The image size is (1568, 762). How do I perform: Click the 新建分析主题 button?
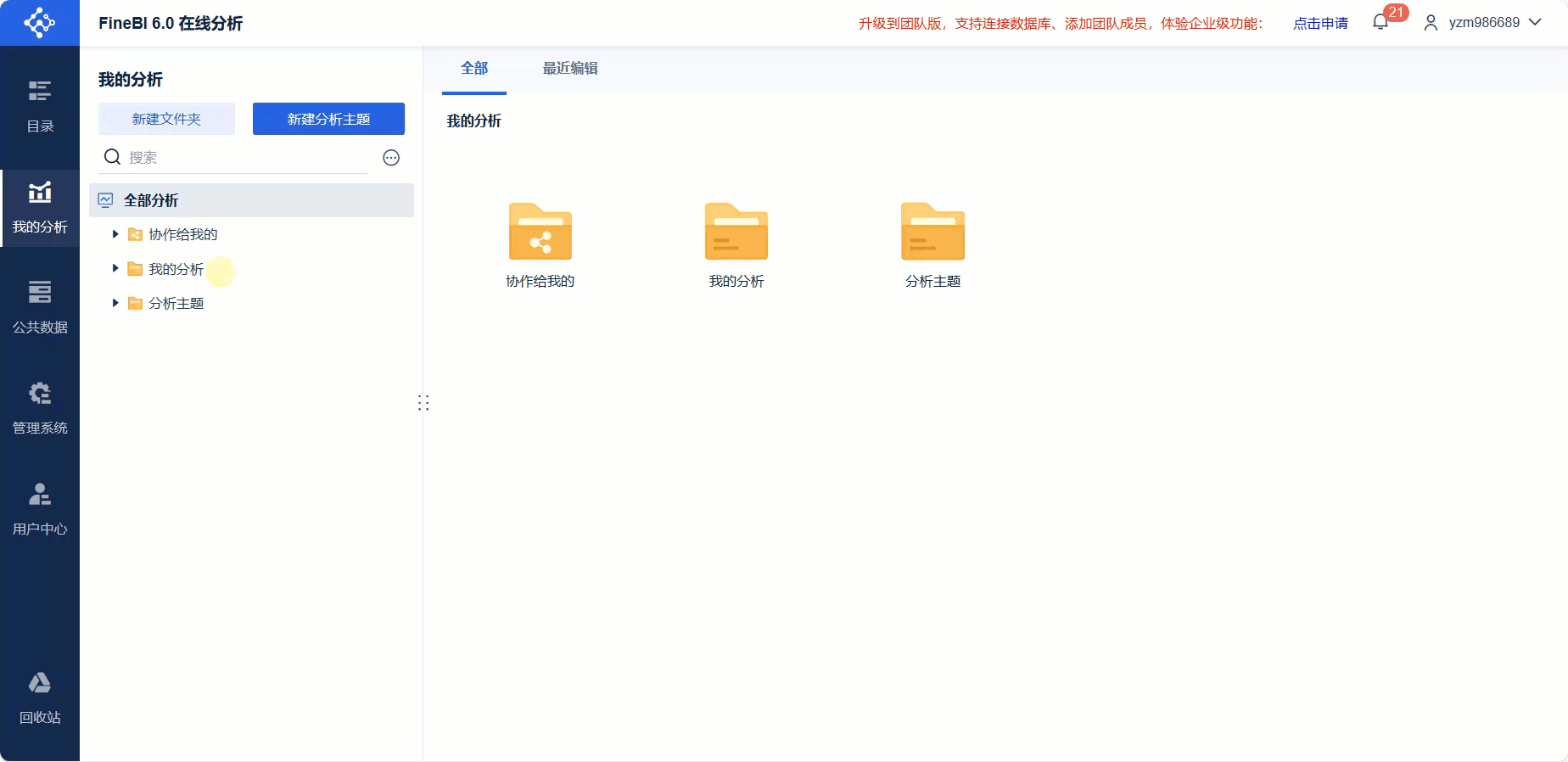(328, 119)
